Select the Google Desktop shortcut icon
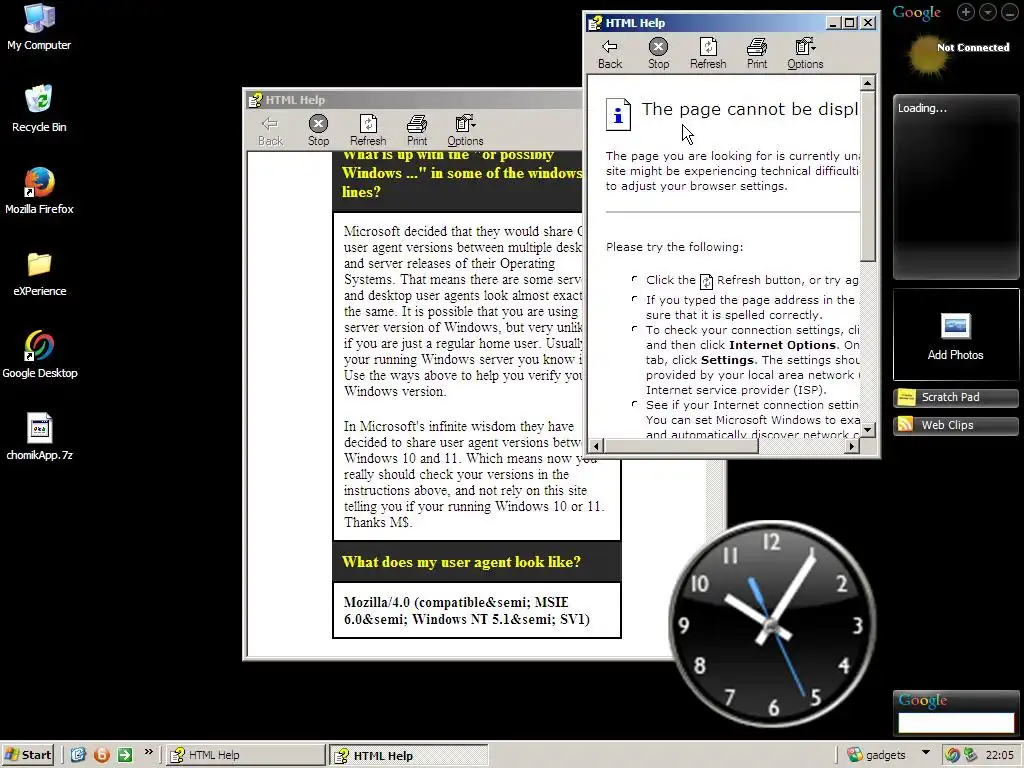 39,355
